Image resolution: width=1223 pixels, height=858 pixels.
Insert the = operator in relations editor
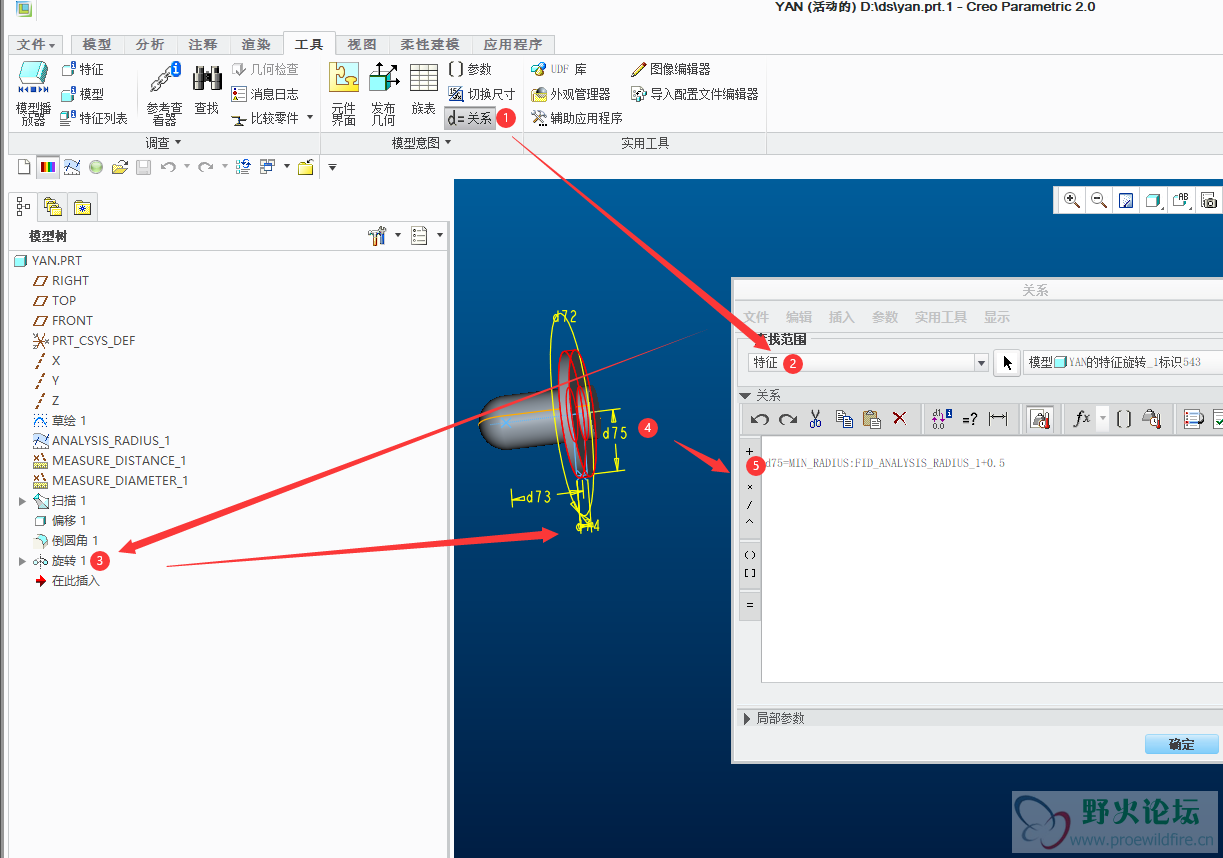750,605
